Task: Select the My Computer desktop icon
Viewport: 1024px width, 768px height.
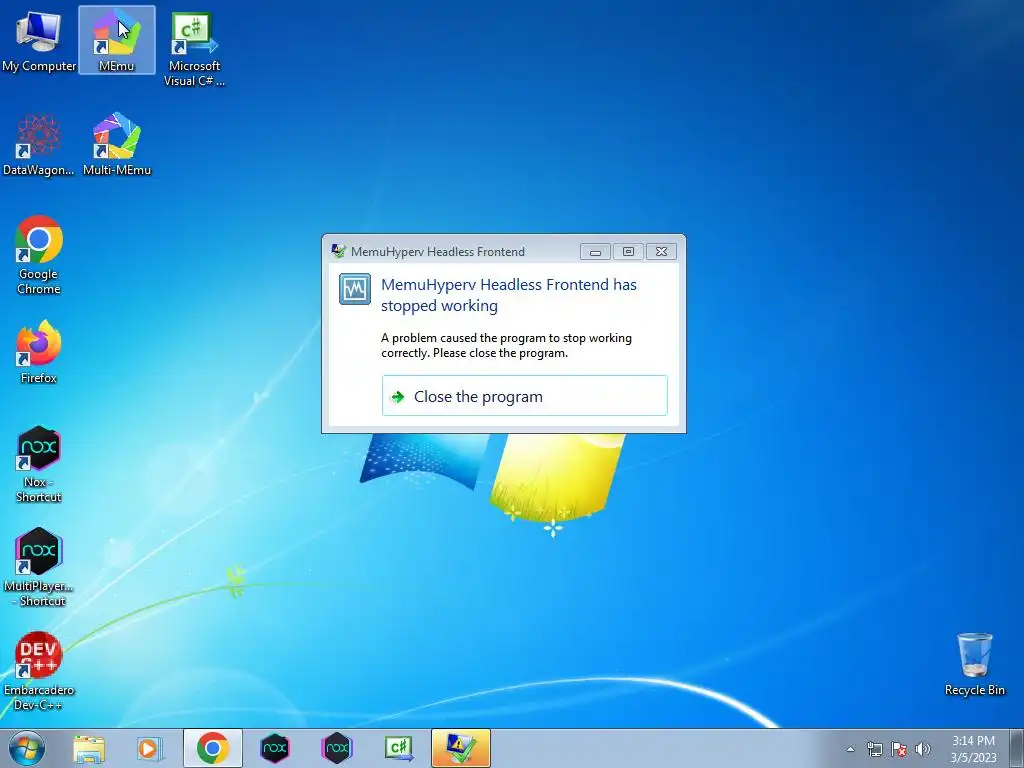Action: (x=39, y=40)
